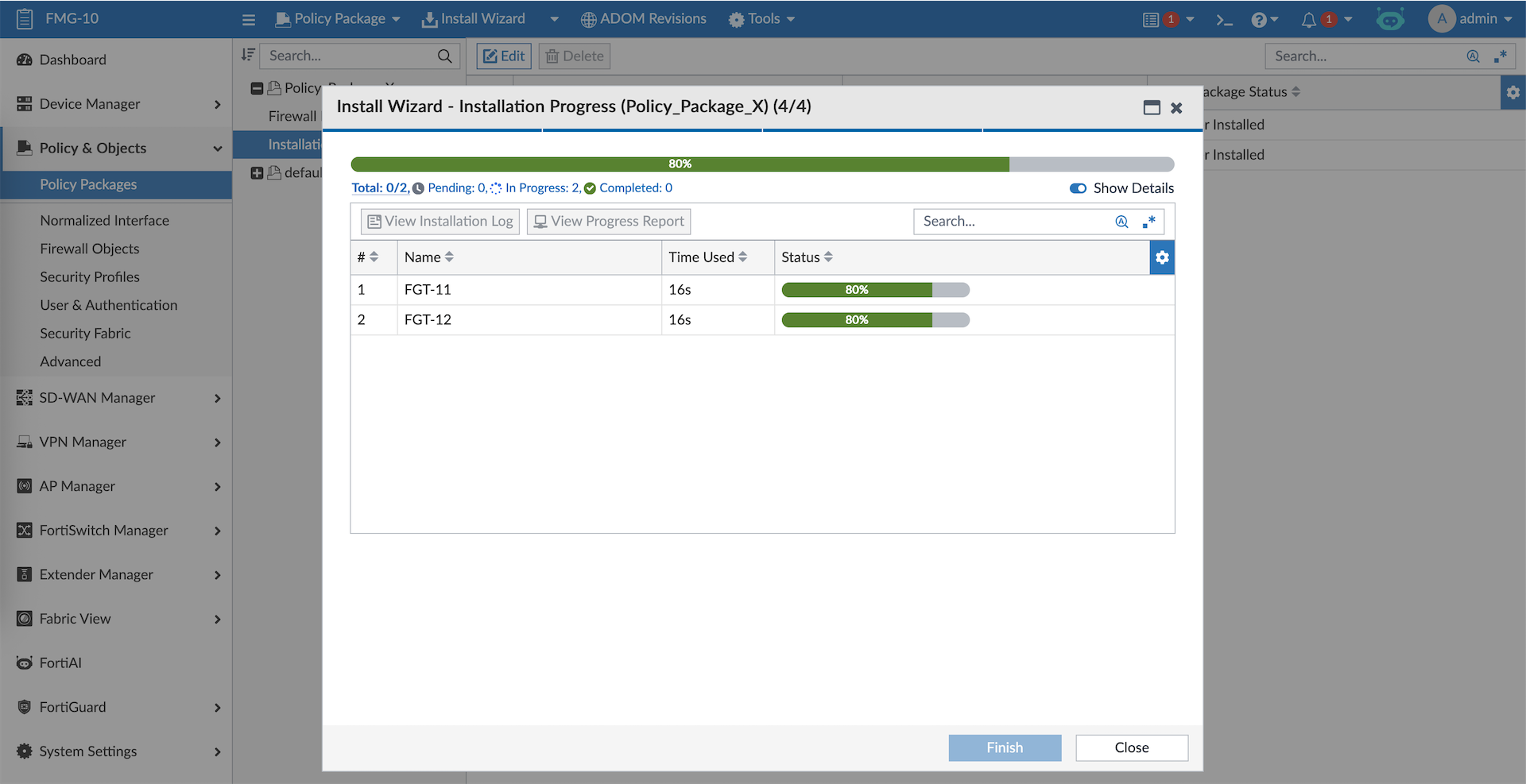
Task: Open the admin user dropdown
Action: click(x=1470, y=18)
